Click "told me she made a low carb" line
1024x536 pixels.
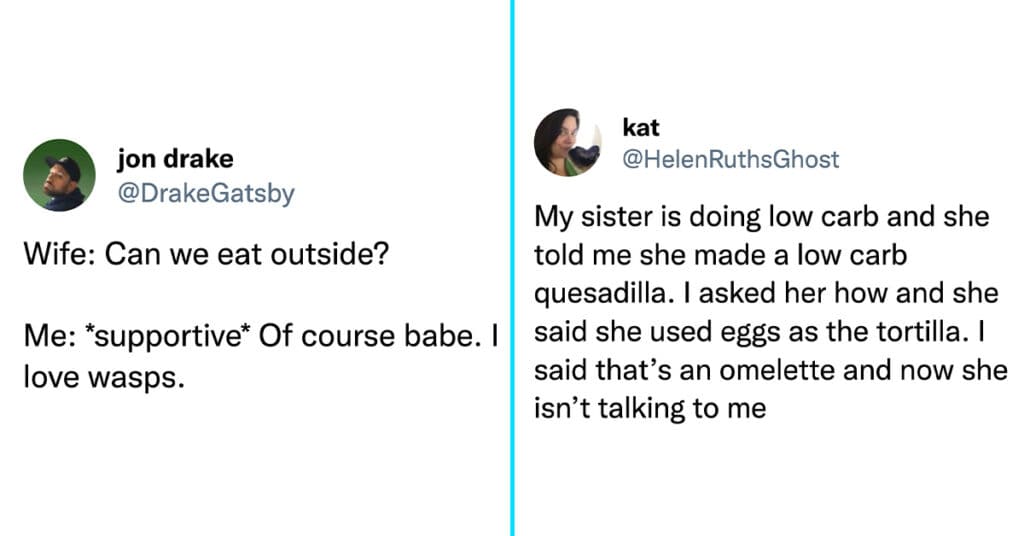[x=720, y=255]
